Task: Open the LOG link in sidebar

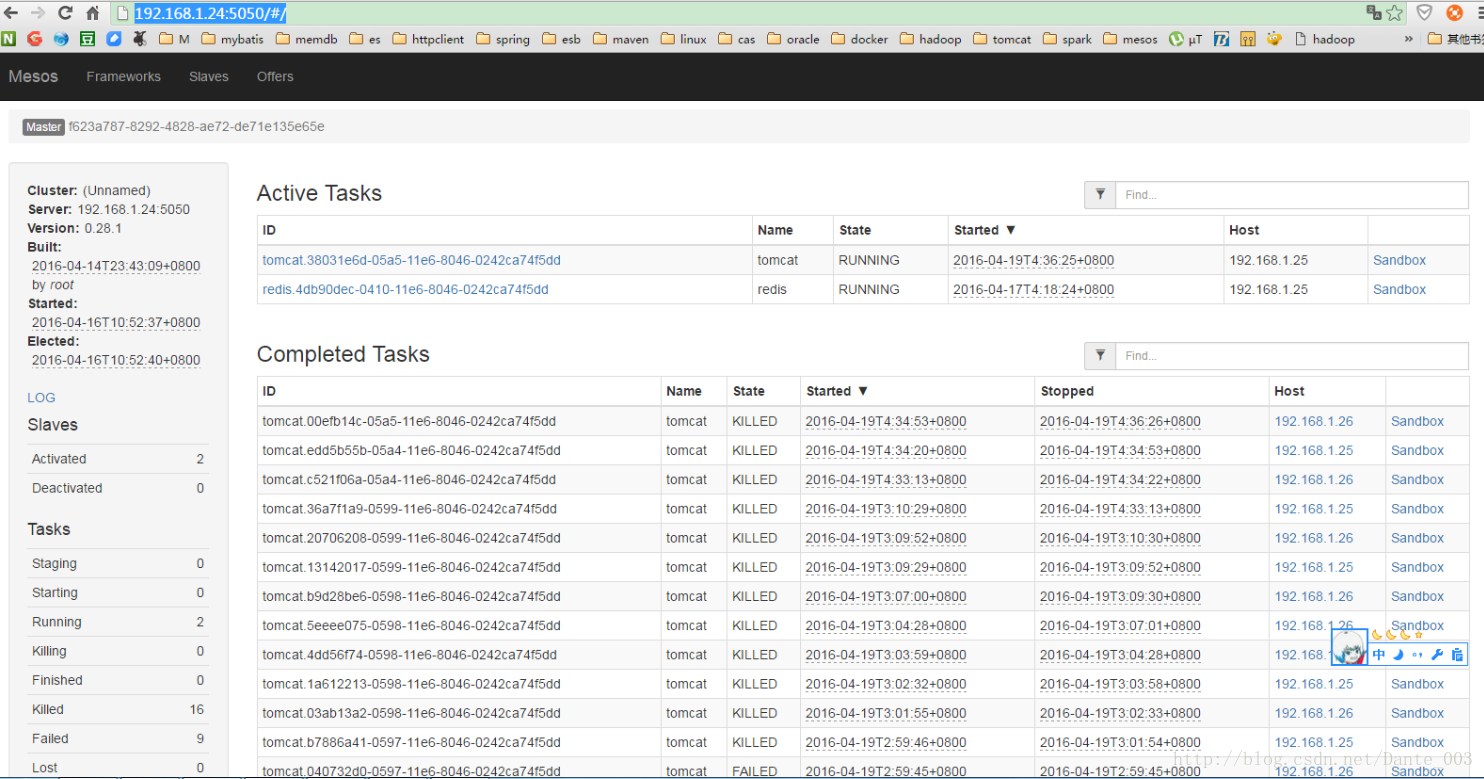Action: point(41,397)
